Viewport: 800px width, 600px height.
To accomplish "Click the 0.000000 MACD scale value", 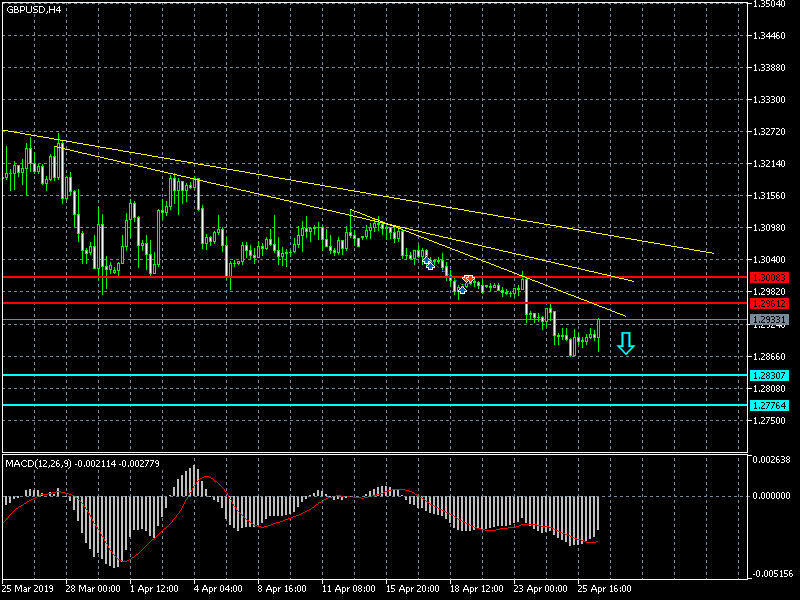I will 771,495.
